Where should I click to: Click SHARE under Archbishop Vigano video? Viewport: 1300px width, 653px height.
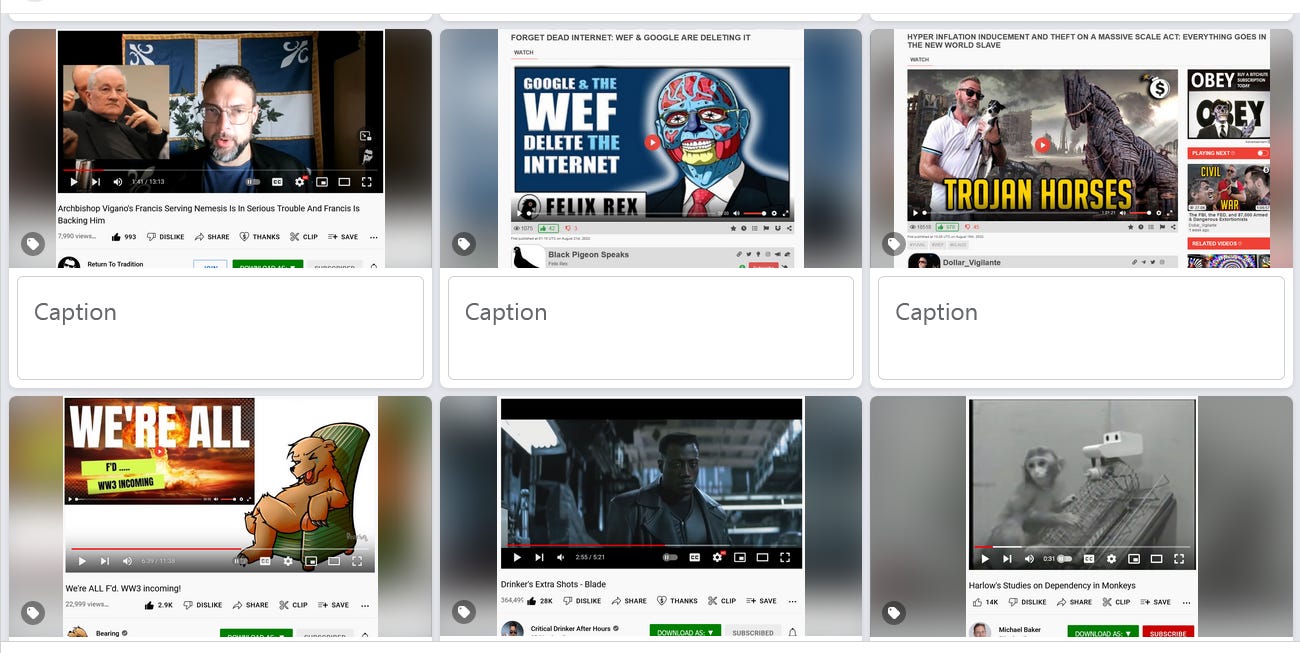[212, 237]
